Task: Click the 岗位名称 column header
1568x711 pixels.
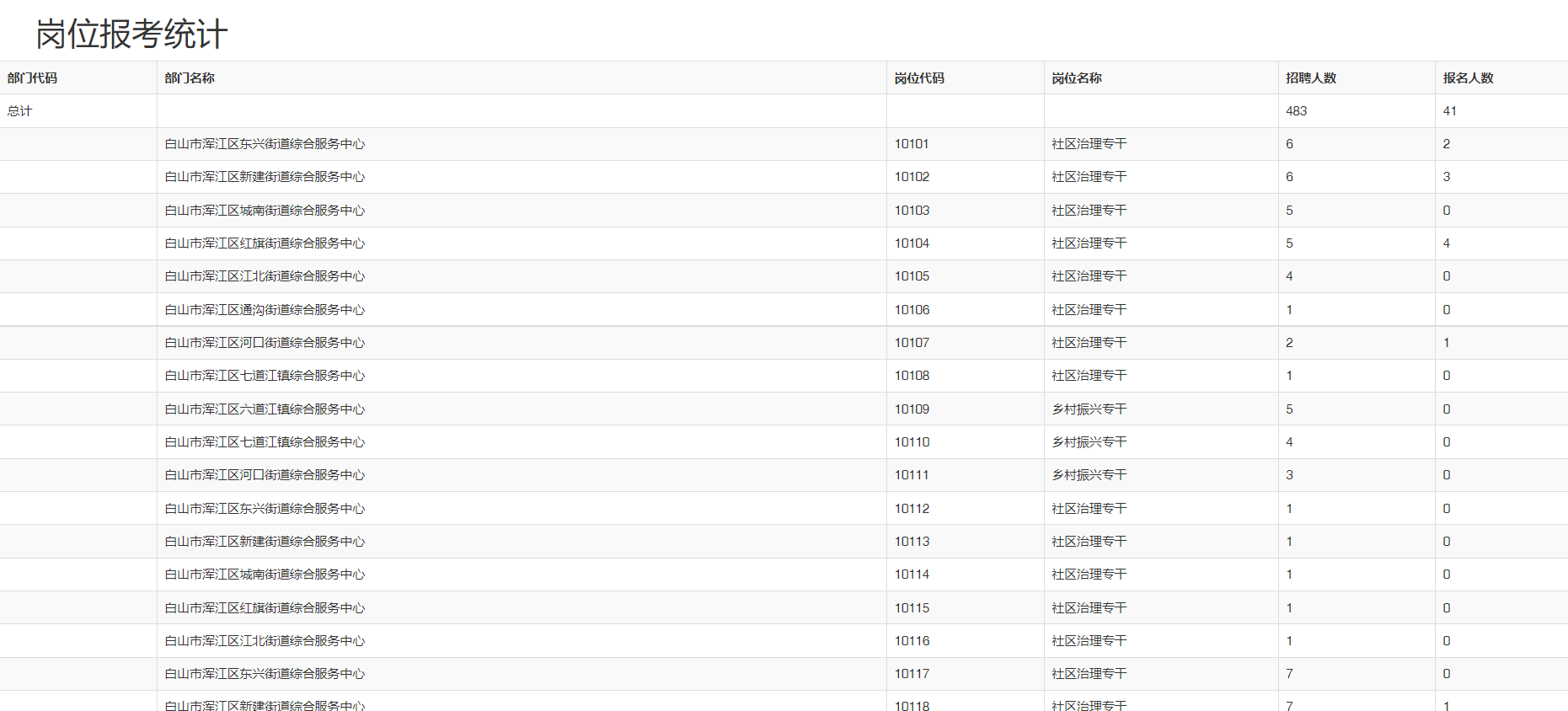Action: point(1076,78)
